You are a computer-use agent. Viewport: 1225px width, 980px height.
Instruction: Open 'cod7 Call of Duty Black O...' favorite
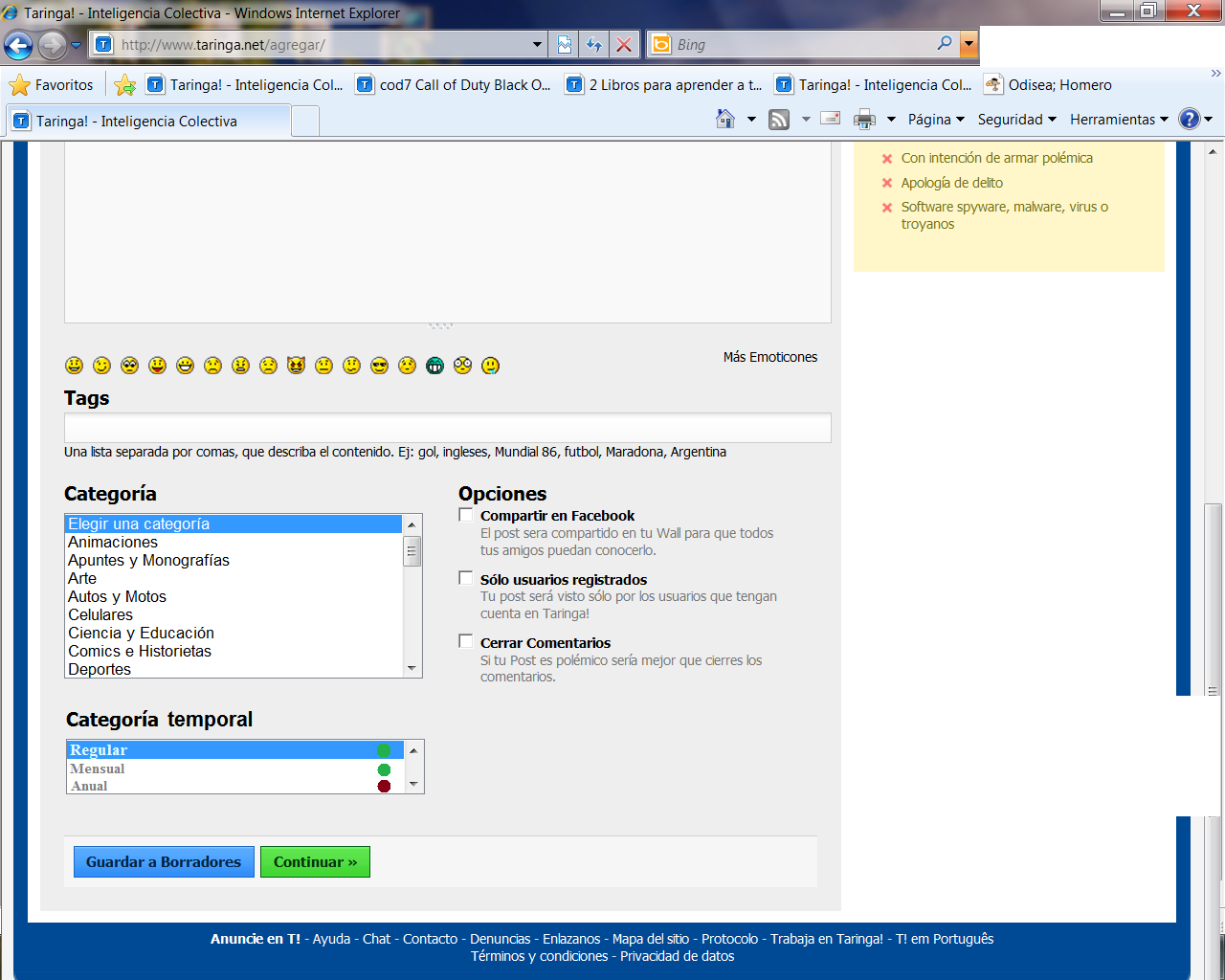454,85
